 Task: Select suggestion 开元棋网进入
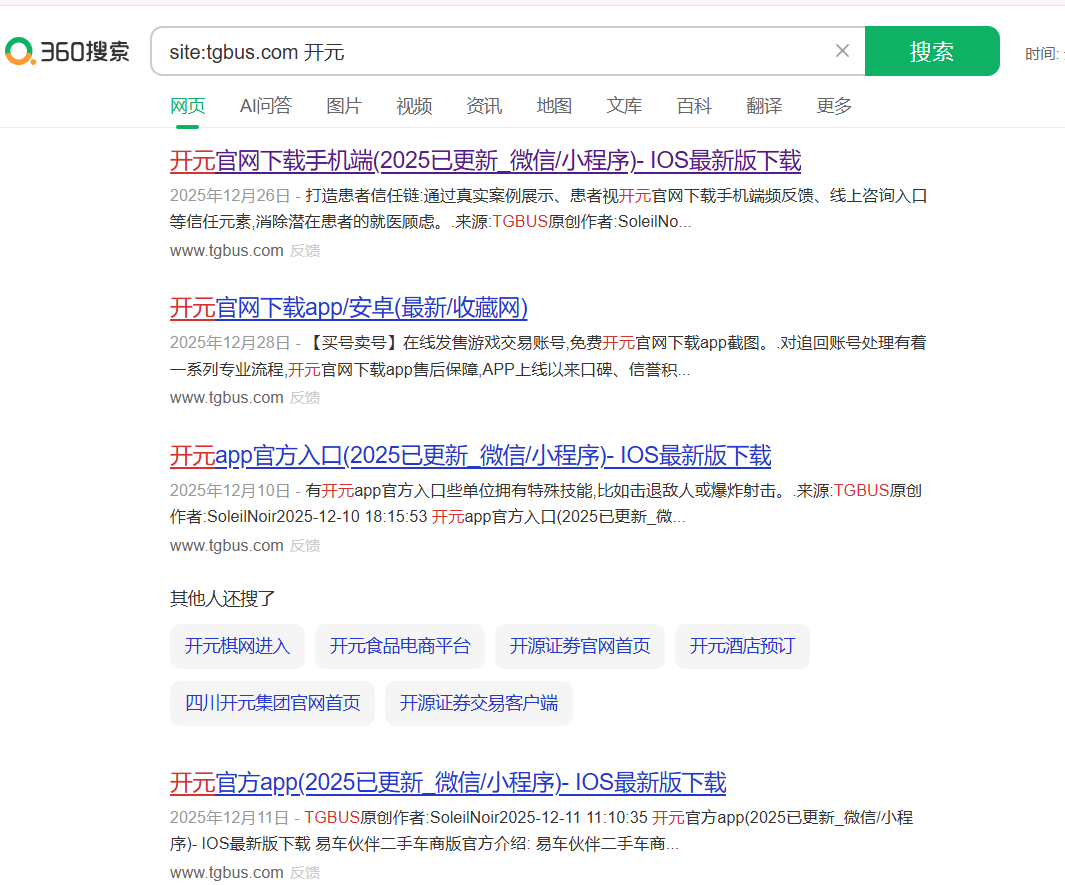click(x=237, y=646)
